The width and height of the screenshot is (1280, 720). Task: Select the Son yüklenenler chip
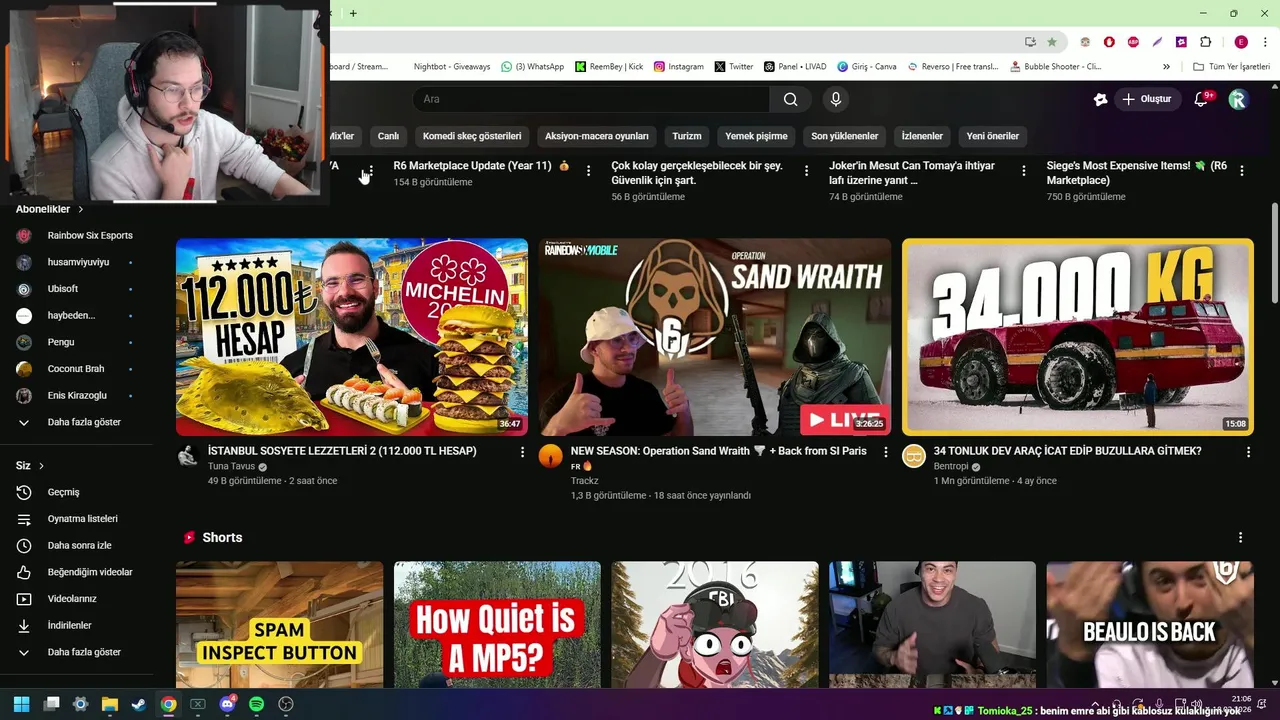[845, 136]
